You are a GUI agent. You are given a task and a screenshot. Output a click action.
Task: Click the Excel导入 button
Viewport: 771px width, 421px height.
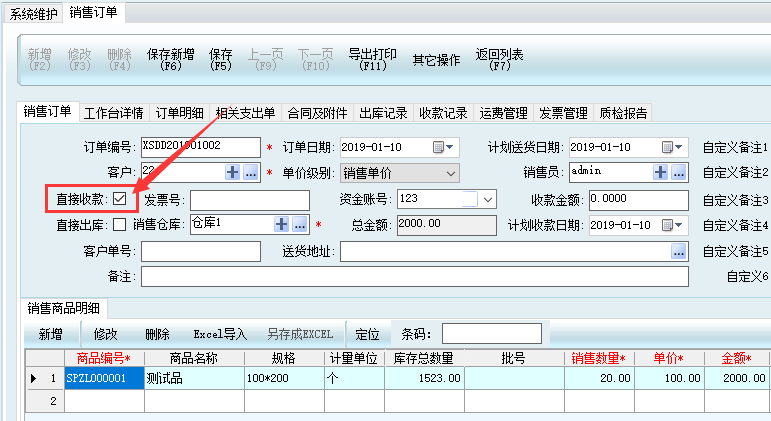pyautogui.click(x=220, y=333)
